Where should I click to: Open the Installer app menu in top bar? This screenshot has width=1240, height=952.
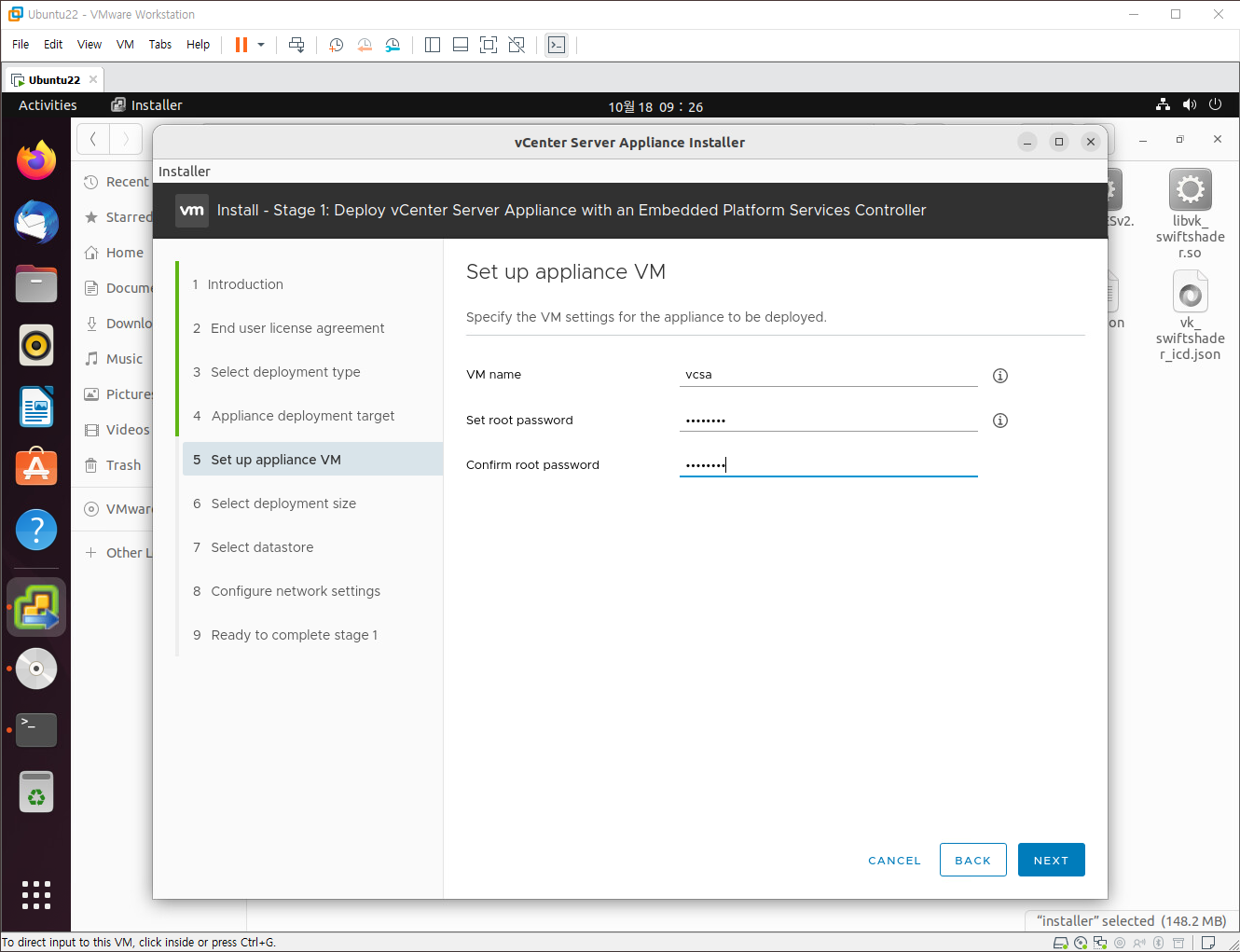click(x=146, y=105)
